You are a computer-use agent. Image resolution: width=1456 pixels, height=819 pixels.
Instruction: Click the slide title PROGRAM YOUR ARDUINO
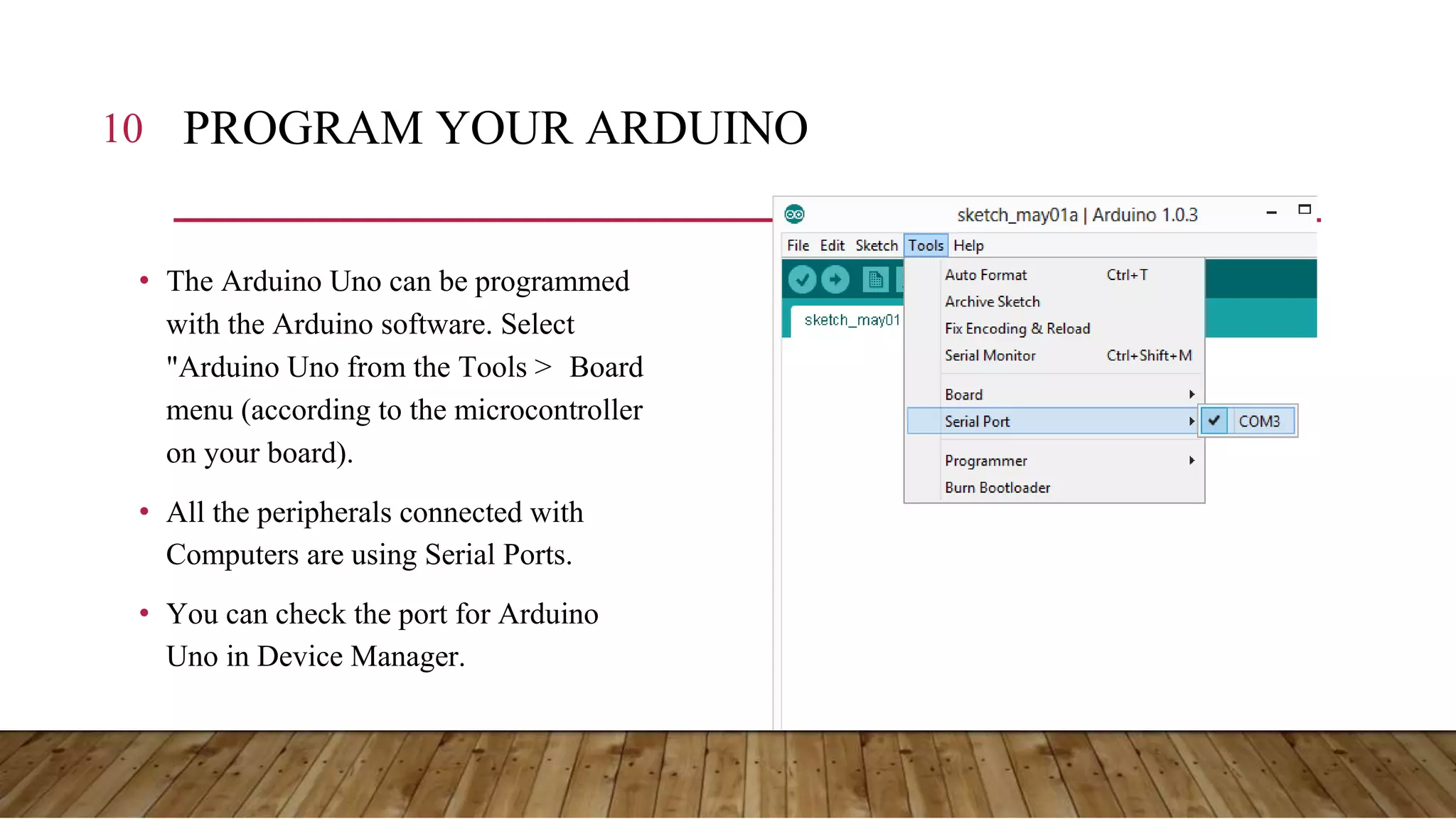(x=496, y=128)
